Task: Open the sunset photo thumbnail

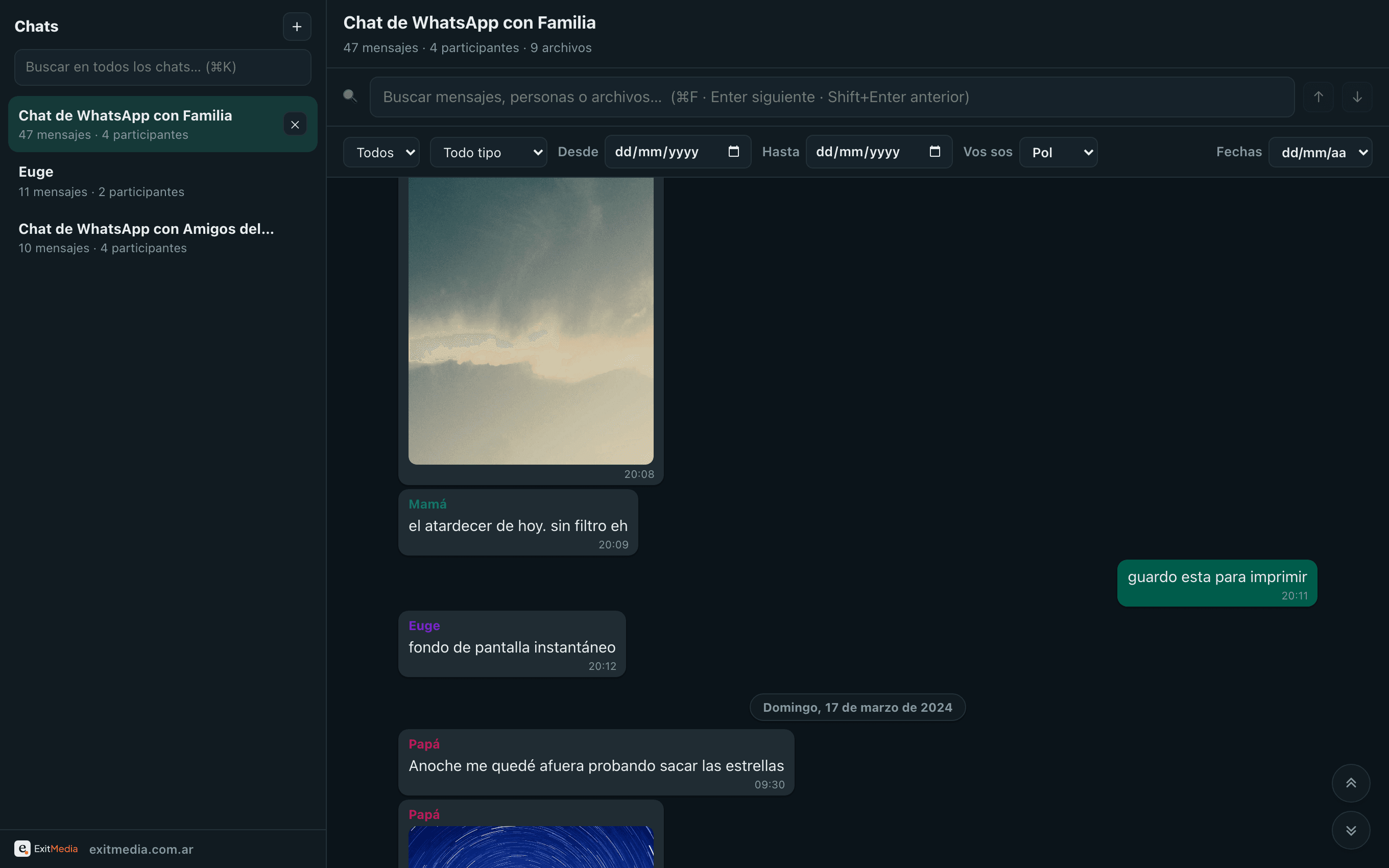Action: click(531, 320)
